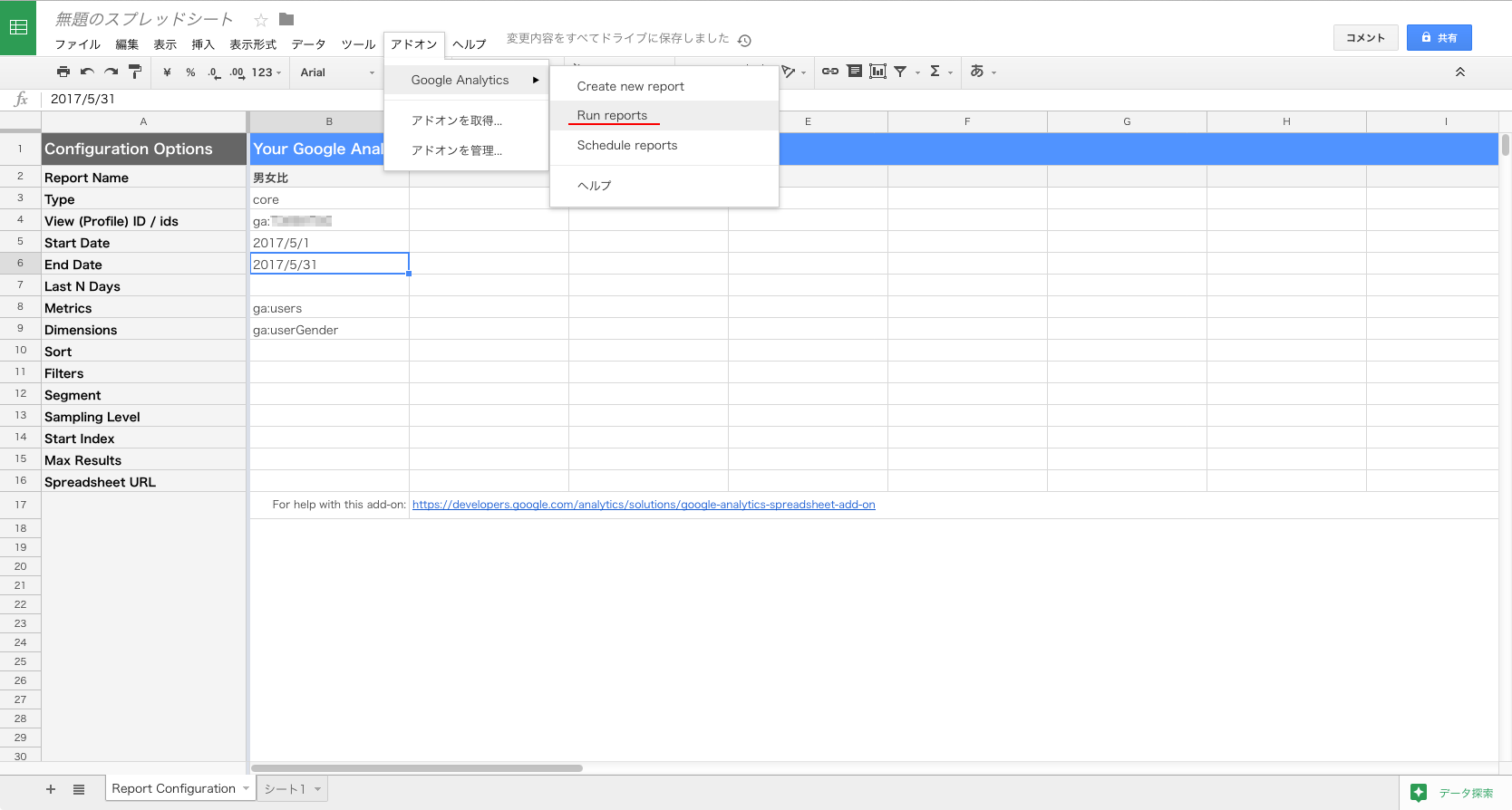Open the ヘルプ menu in menu bar

point(470,44)
